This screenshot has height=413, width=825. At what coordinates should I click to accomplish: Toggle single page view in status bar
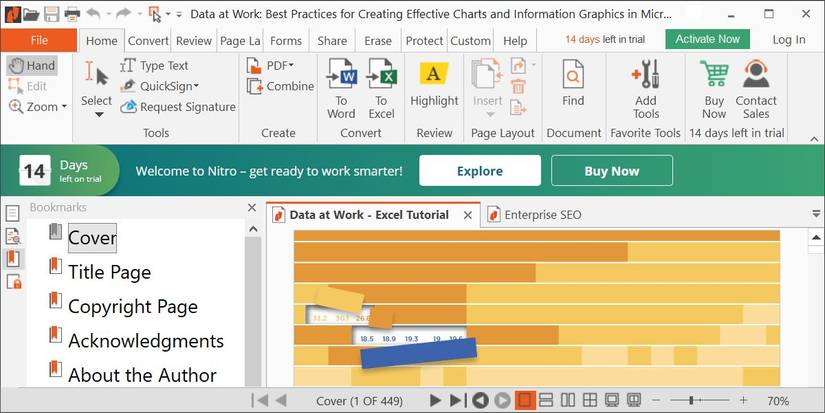point(523,401)
